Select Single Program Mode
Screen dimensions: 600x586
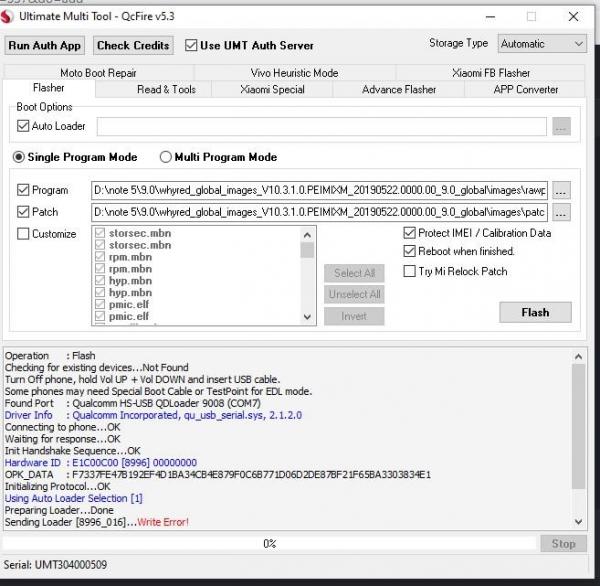tap(18, 157)
